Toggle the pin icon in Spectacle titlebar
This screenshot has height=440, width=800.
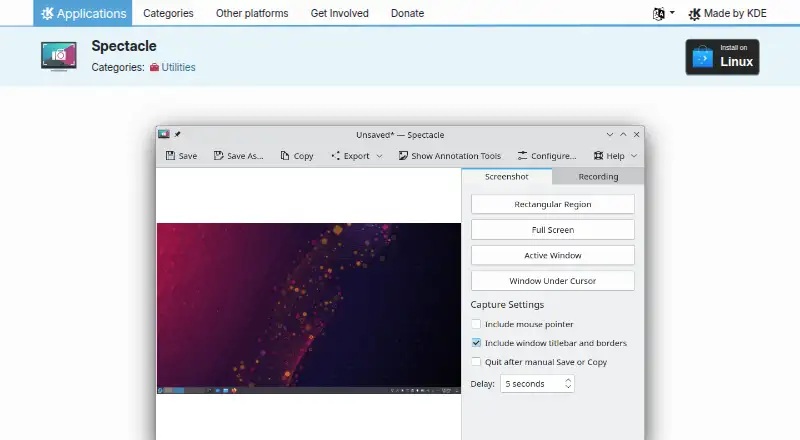[x=178, y=134]
